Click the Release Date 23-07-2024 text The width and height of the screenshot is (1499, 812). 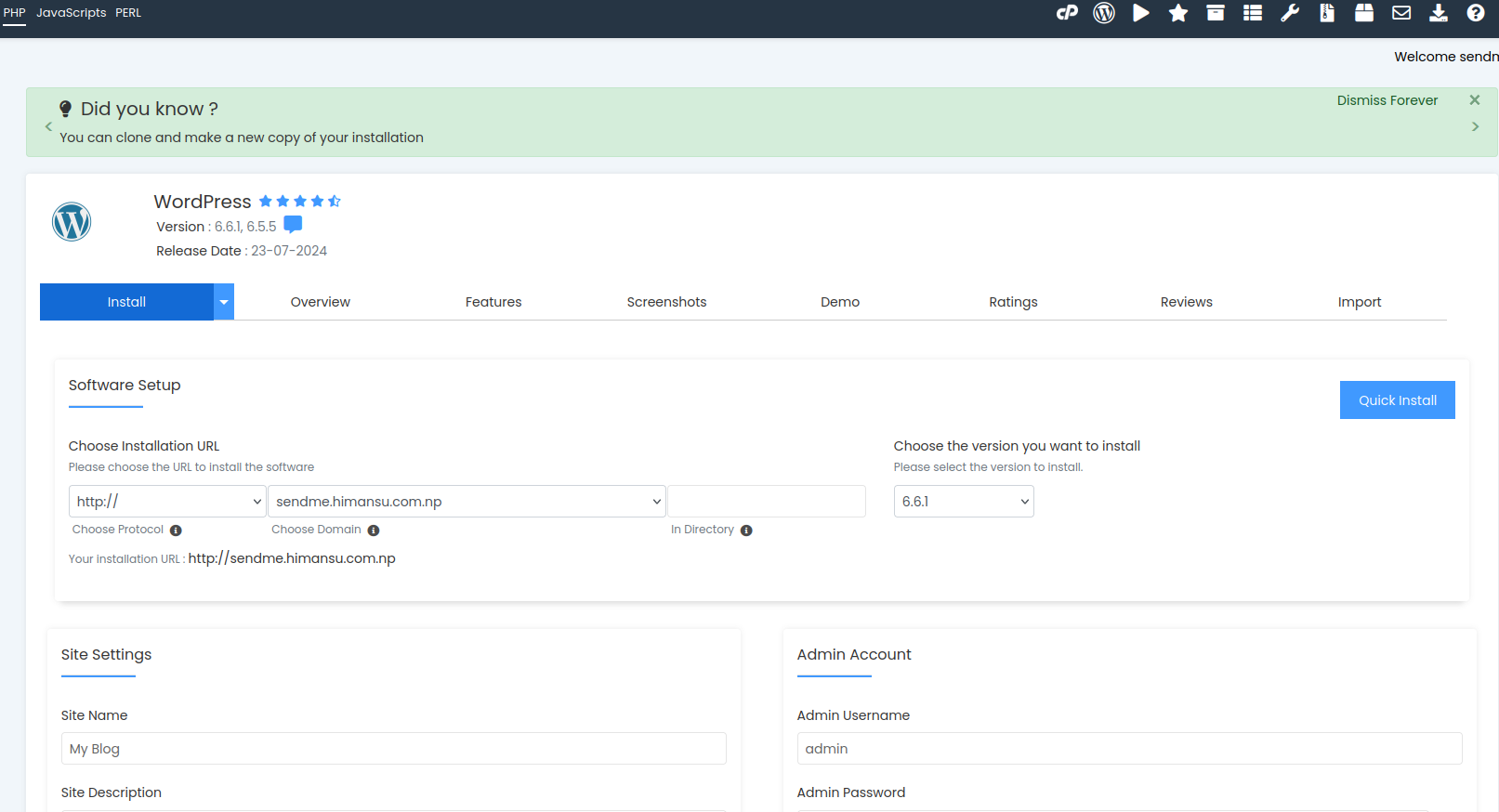[x=242, y=251]
